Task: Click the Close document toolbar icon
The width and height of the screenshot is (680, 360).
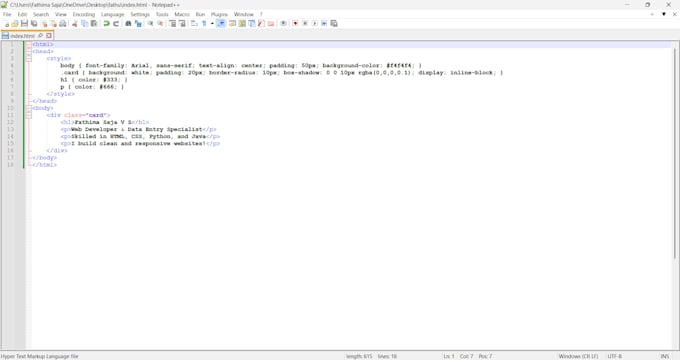Action: click(44, 23)
